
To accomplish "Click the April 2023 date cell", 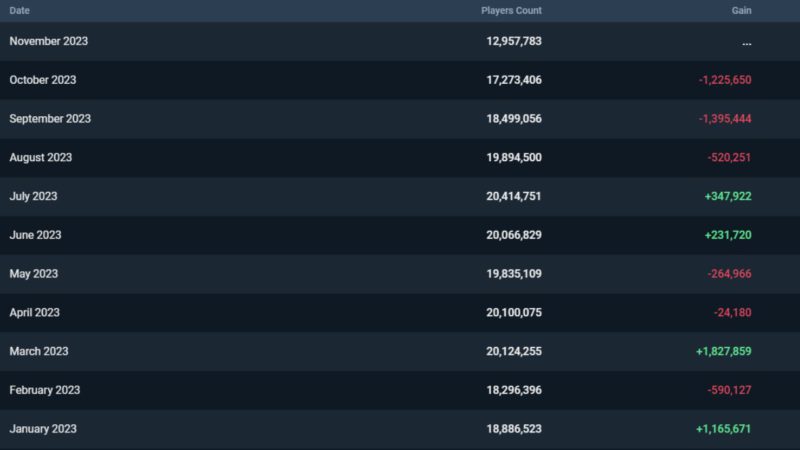I will click(35, 313).
